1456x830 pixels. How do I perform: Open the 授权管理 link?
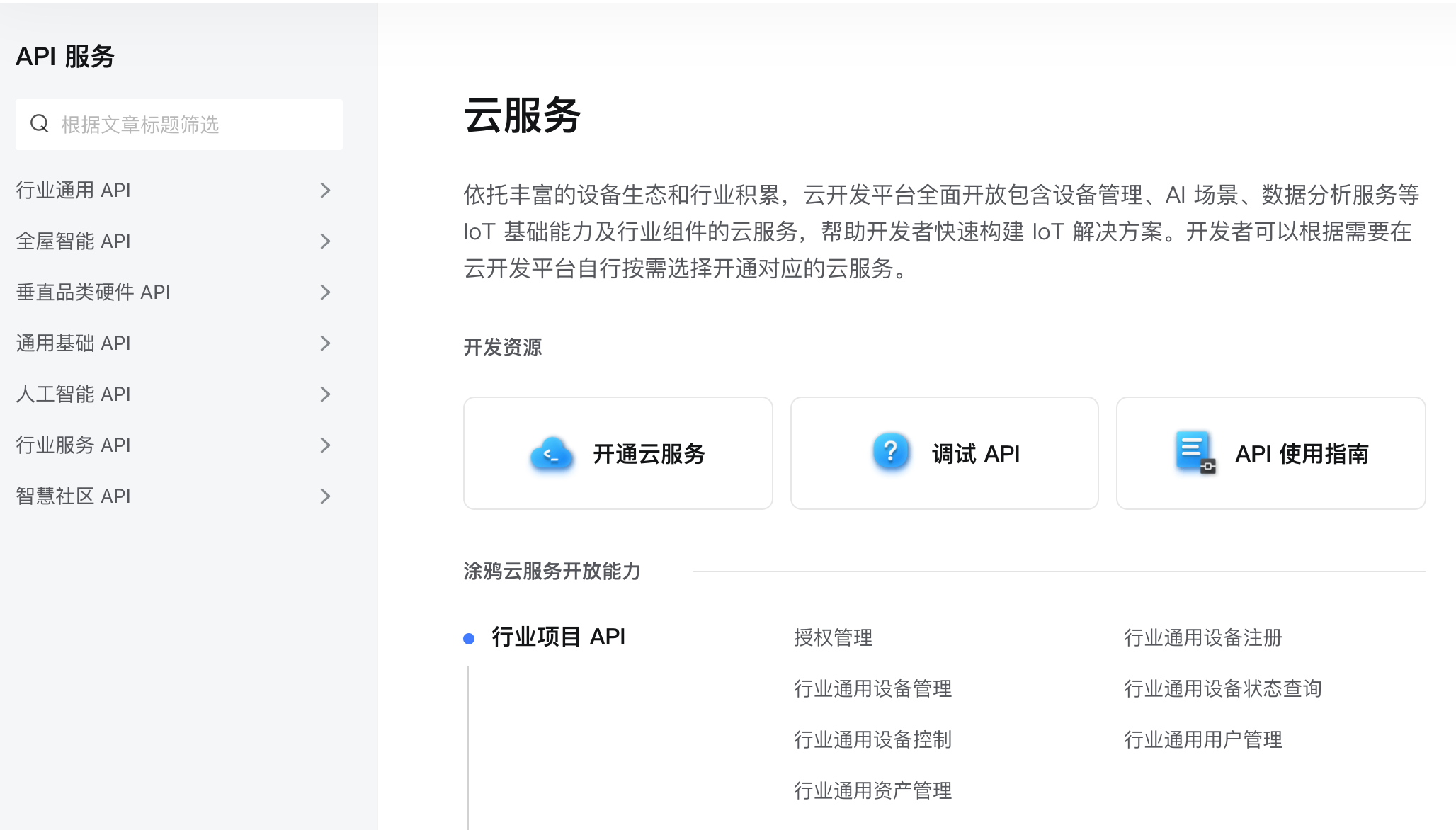point(834,638)
